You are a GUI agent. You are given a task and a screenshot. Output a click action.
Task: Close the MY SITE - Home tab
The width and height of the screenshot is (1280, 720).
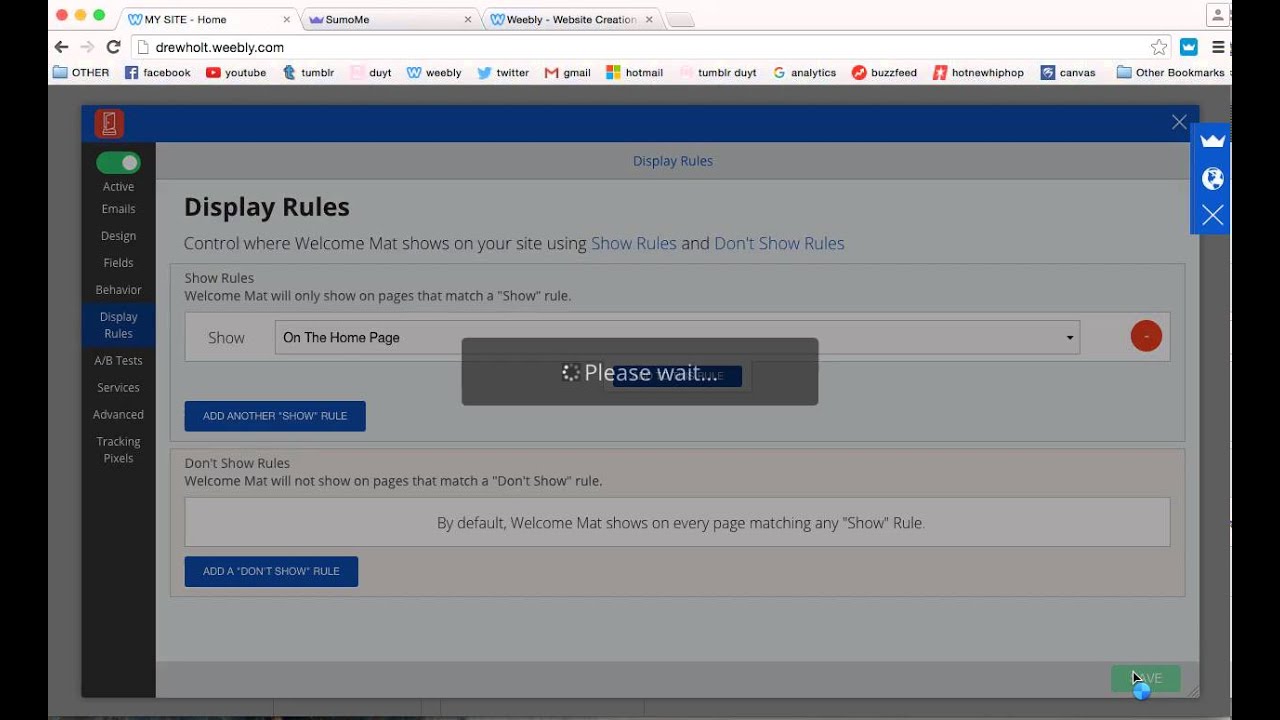click(287, 19)
